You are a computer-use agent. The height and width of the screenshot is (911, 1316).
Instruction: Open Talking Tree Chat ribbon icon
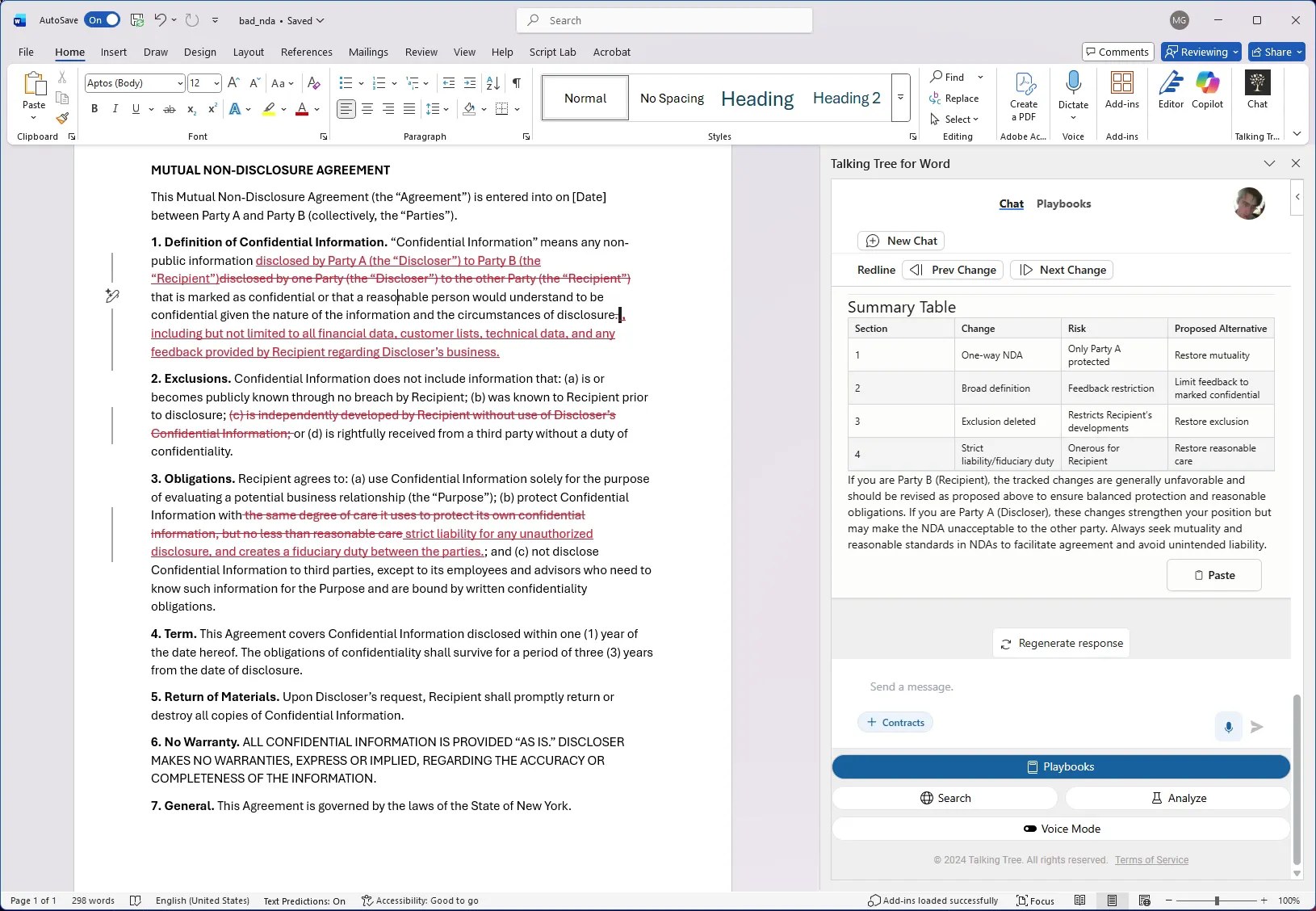tap(1257, 90)
